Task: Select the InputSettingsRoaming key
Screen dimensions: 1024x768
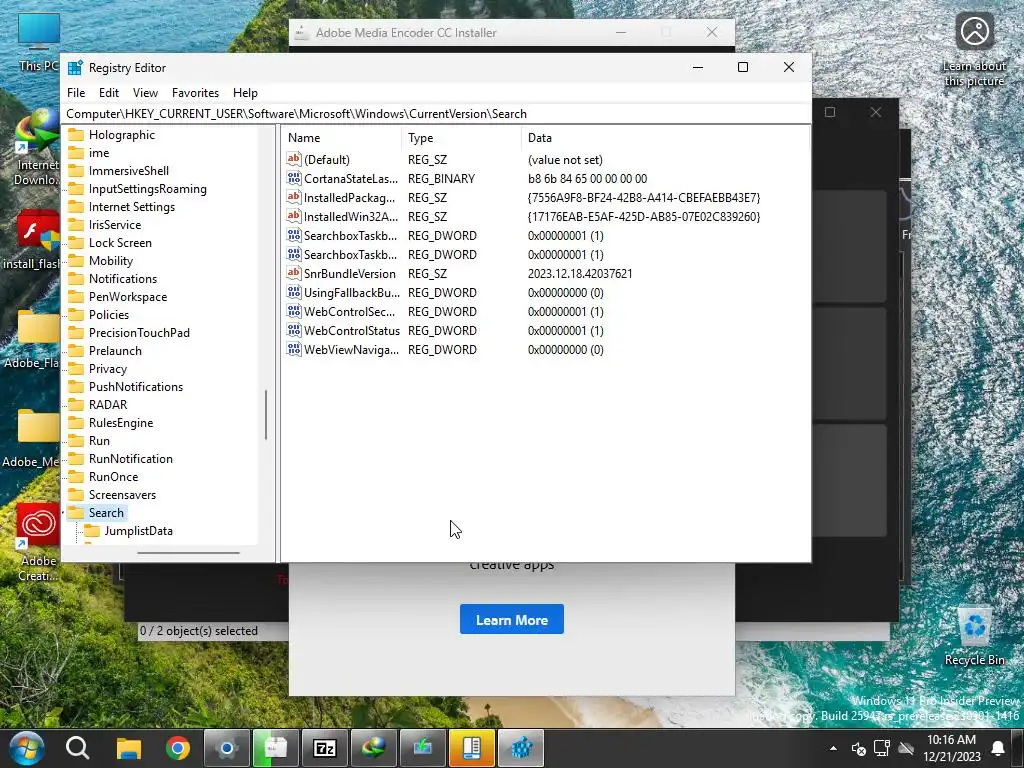Action: (x=148, y=189)
